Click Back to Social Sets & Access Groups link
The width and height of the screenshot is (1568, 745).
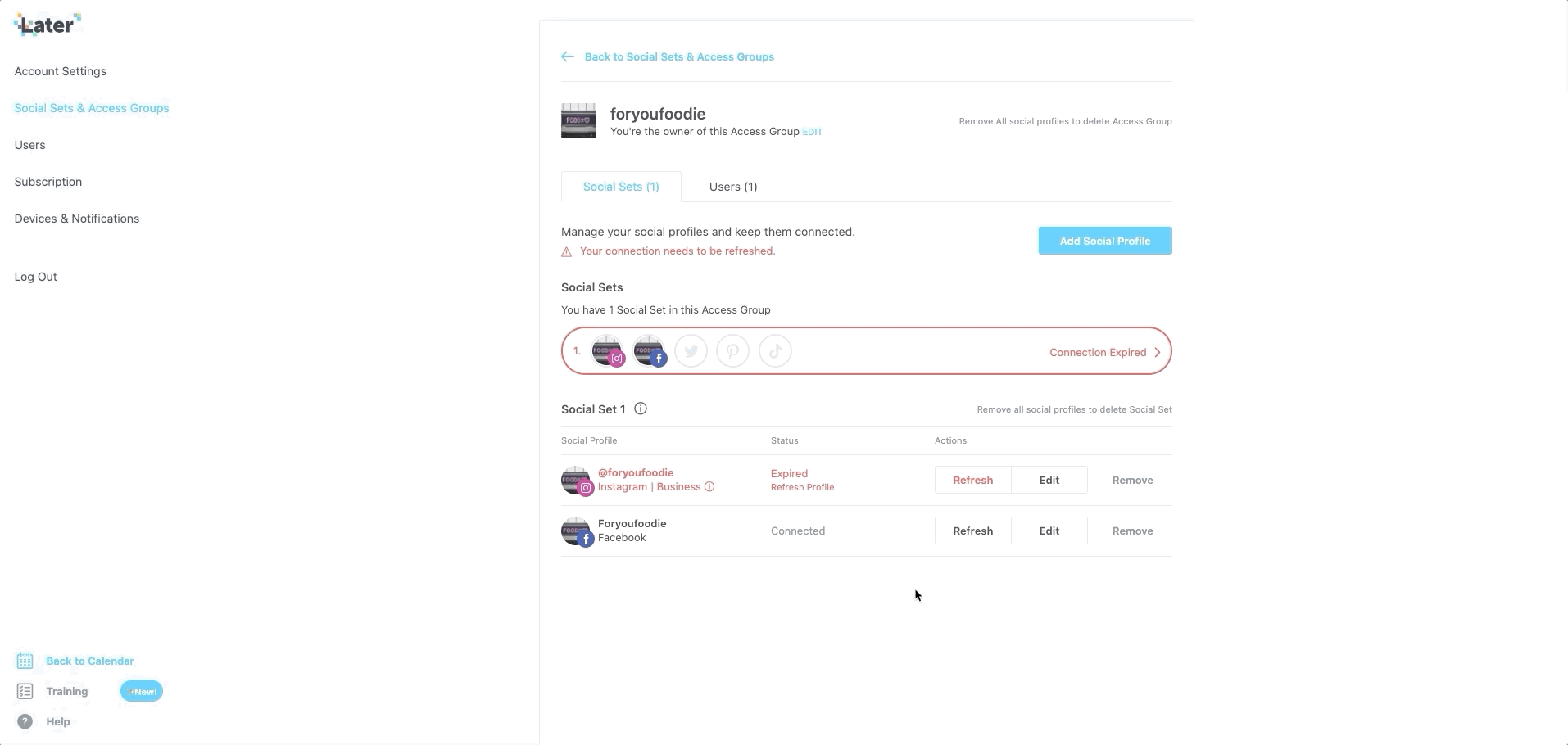point(679,56)
